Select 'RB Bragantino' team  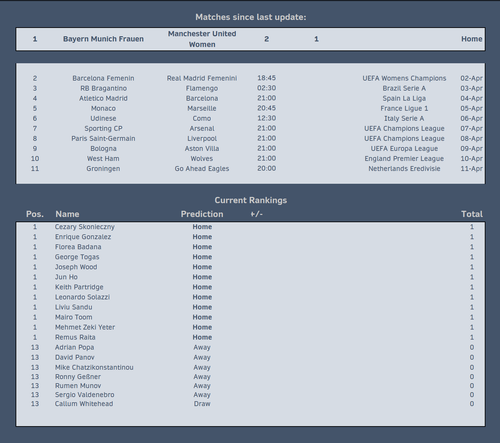103,88
